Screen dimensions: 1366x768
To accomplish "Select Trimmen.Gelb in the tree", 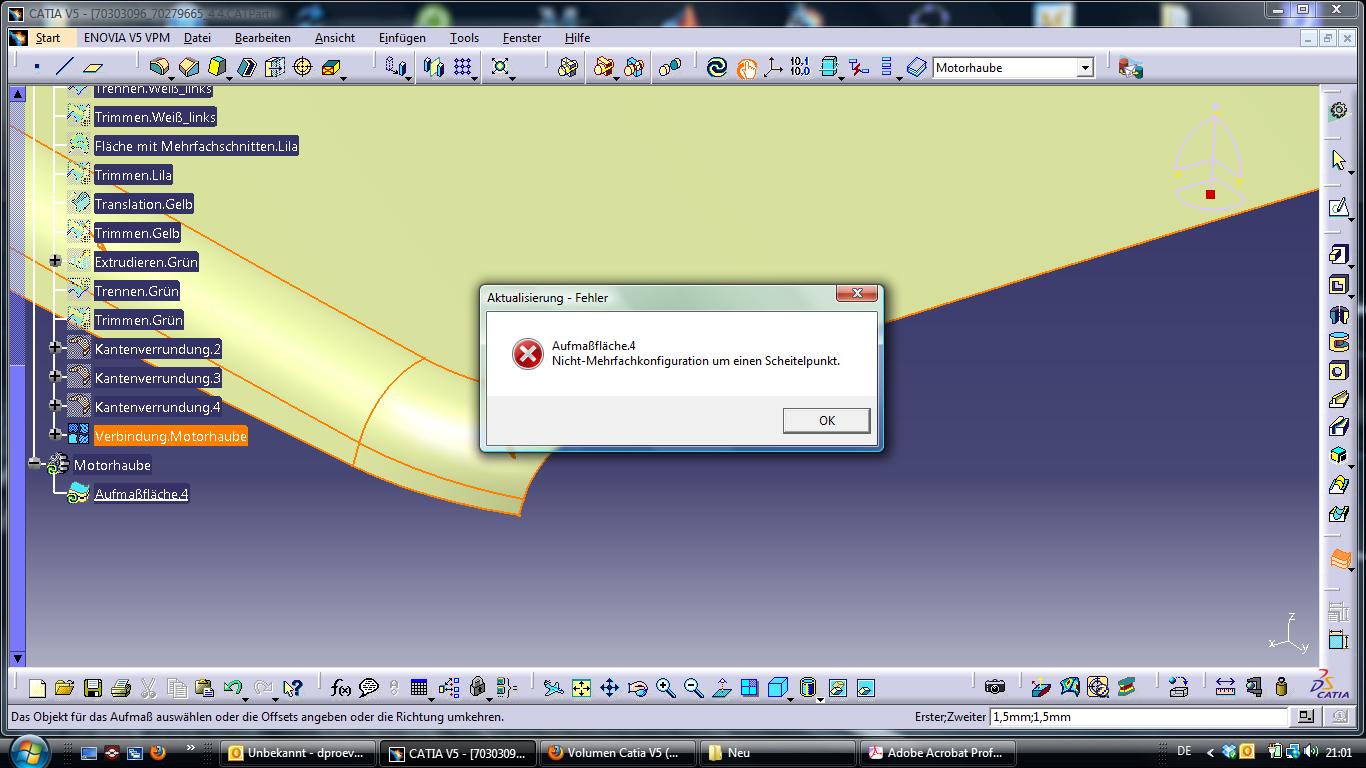I will pos(137,233).
